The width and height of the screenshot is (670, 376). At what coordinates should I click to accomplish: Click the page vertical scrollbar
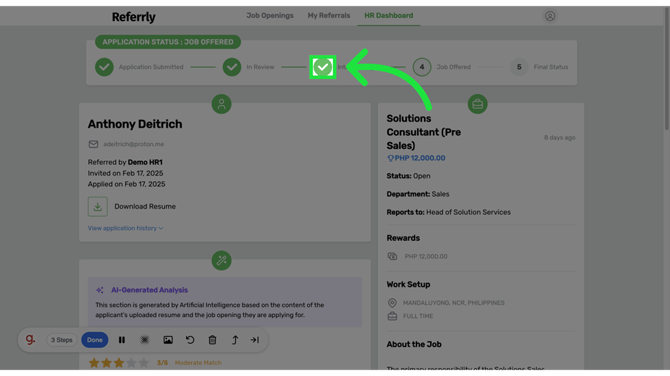tap(667, 68)
